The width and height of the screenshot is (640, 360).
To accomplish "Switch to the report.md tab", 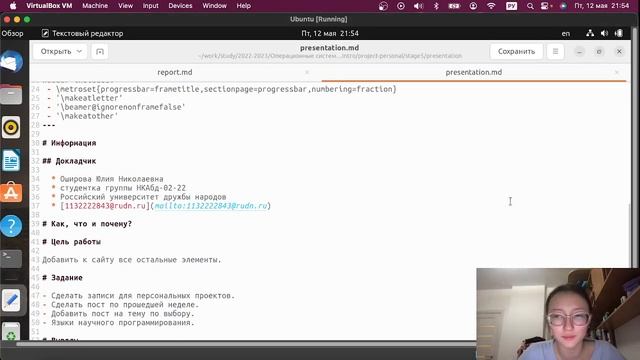I will [x=175, y=72].
